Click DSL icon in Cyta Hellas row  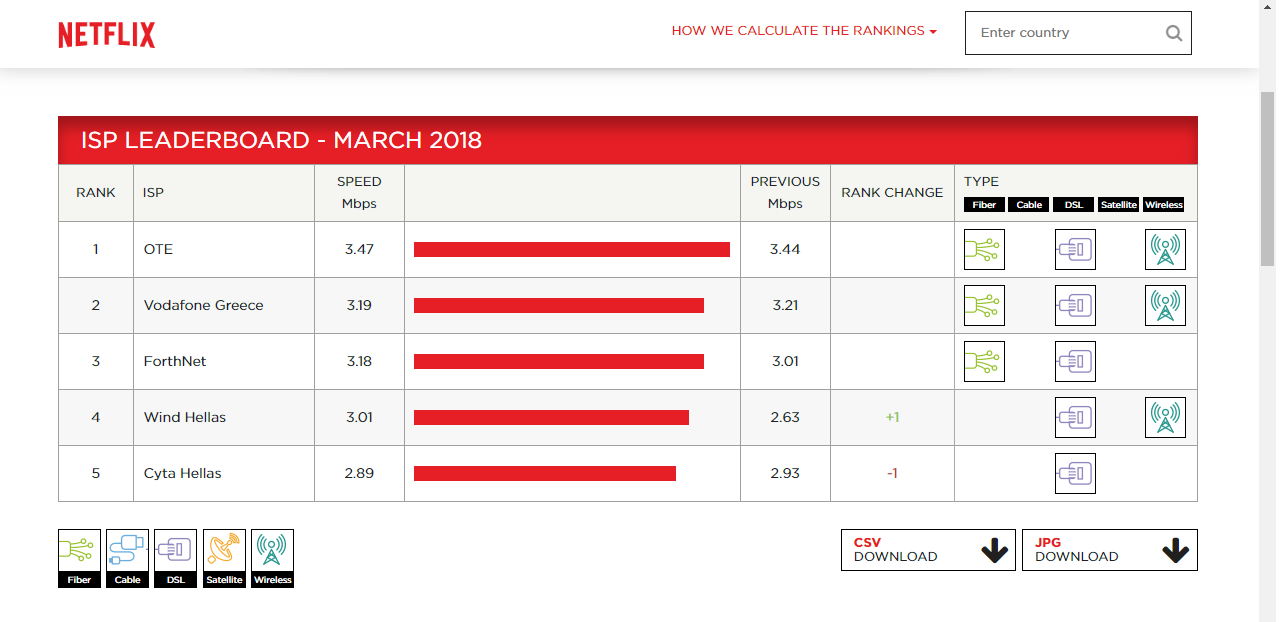(1075, 473)
